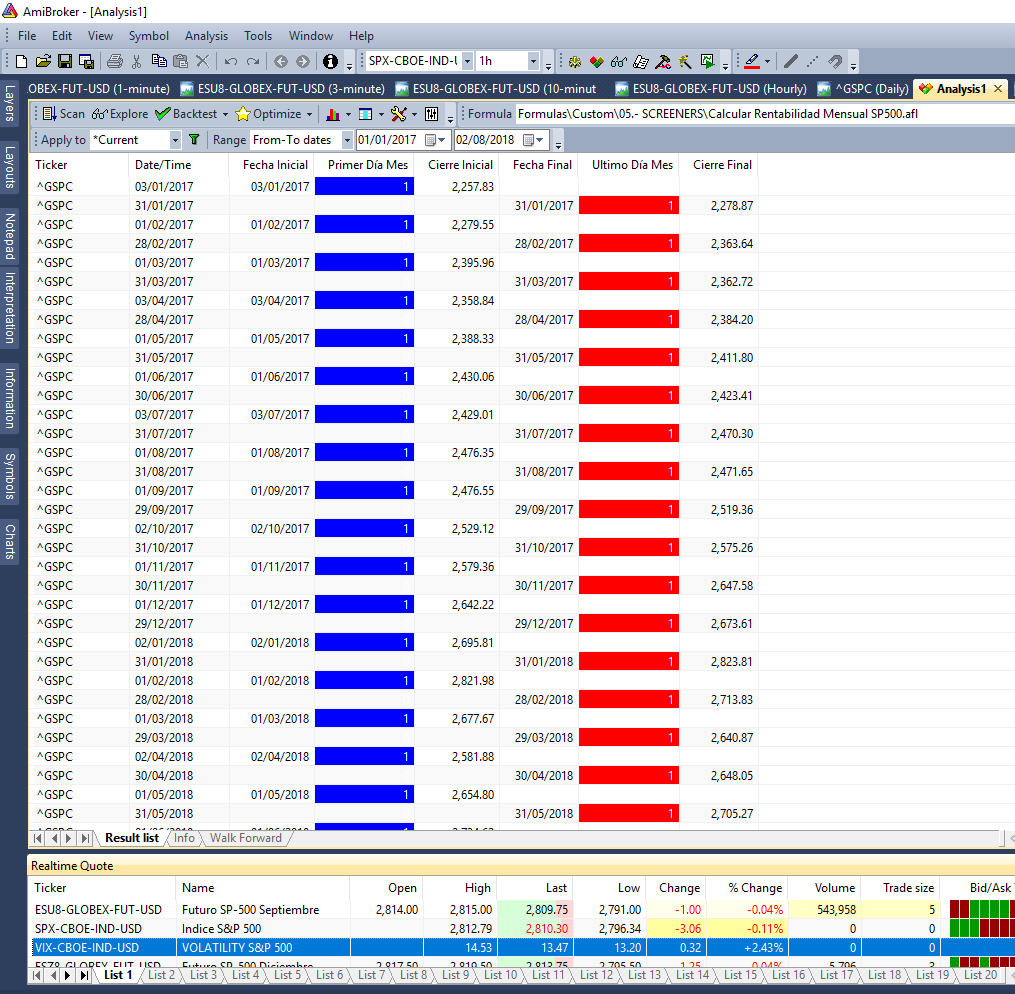Switch to ^GSPC (Daily) tab
Screen dimensions: 1015x994
click(x=863, y=89)
